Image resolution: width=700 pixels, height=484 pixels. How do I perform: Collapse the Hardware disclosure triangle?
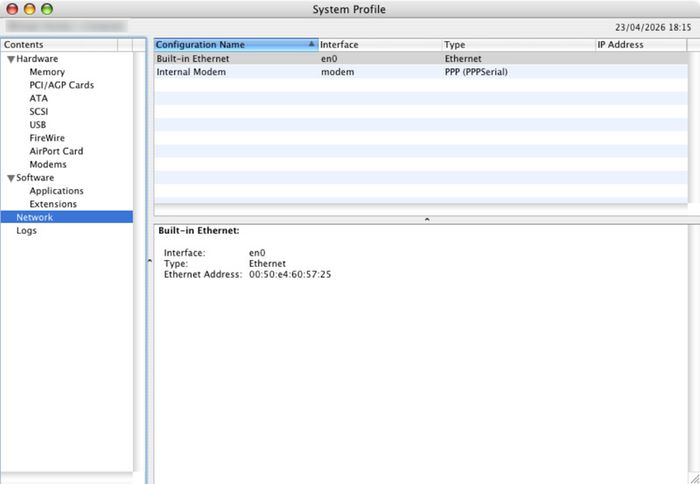point(11,59)
